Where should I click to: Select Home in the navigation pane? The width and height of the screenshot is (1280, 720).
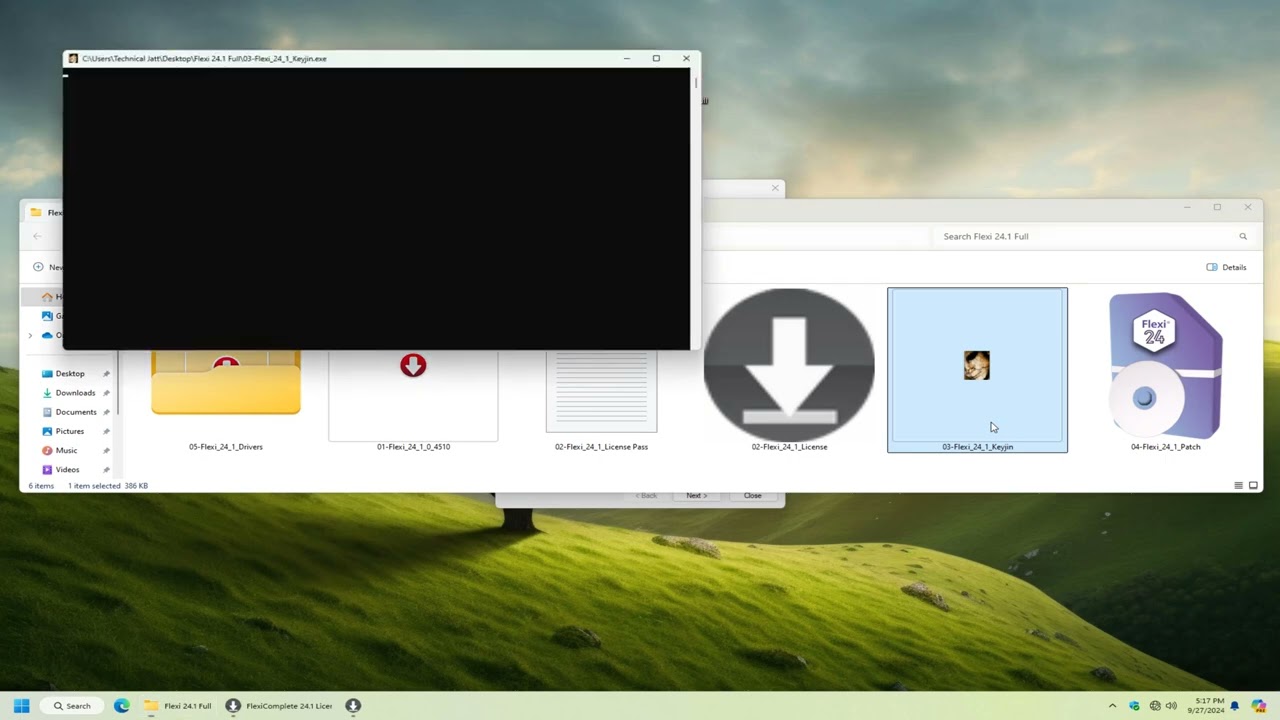(52, 297)
